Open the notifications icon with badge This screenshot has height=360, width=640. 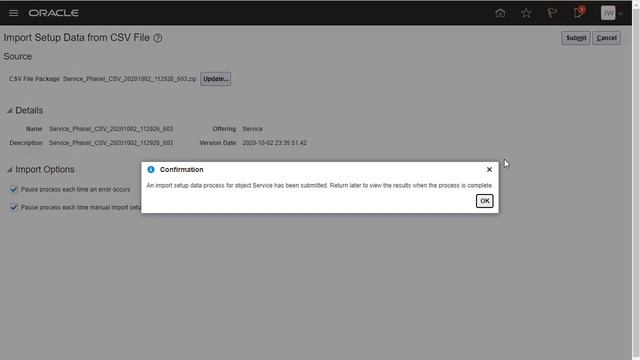tap(579, 12)
